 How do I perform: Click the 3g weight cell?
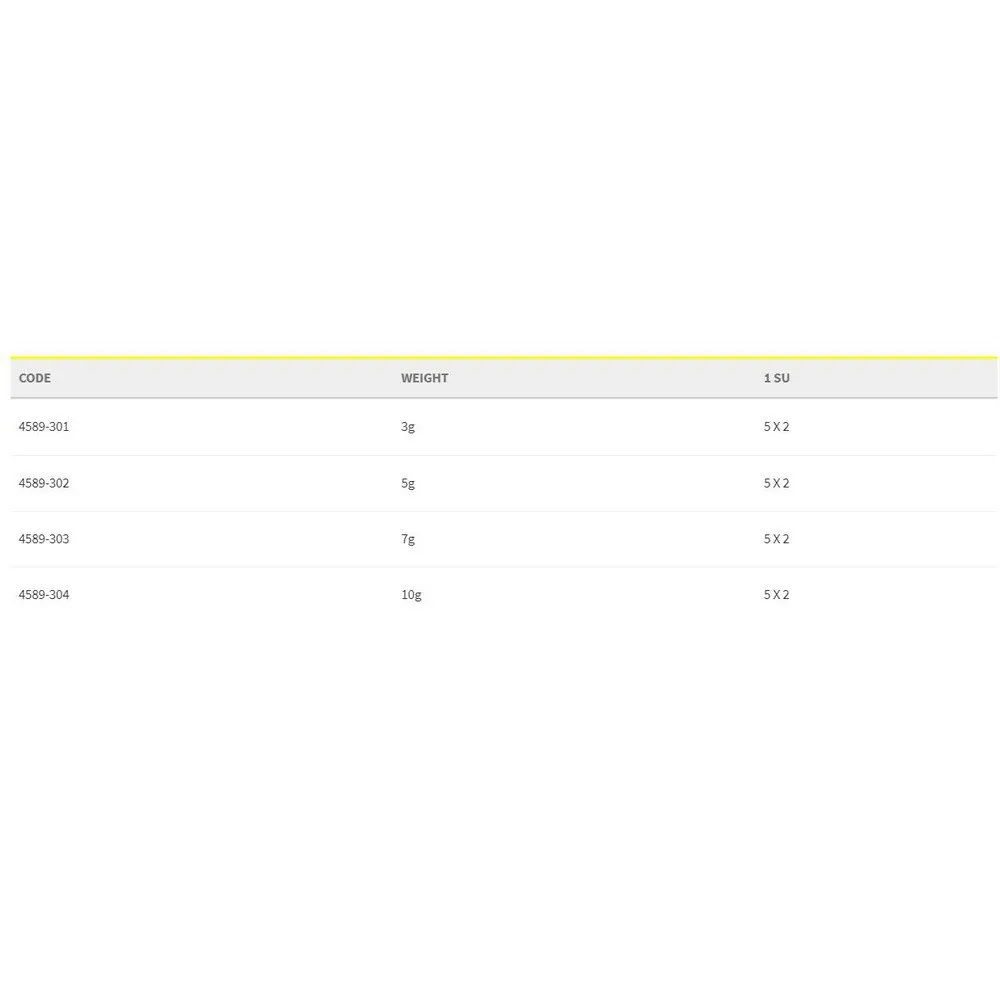coord(407,427)
